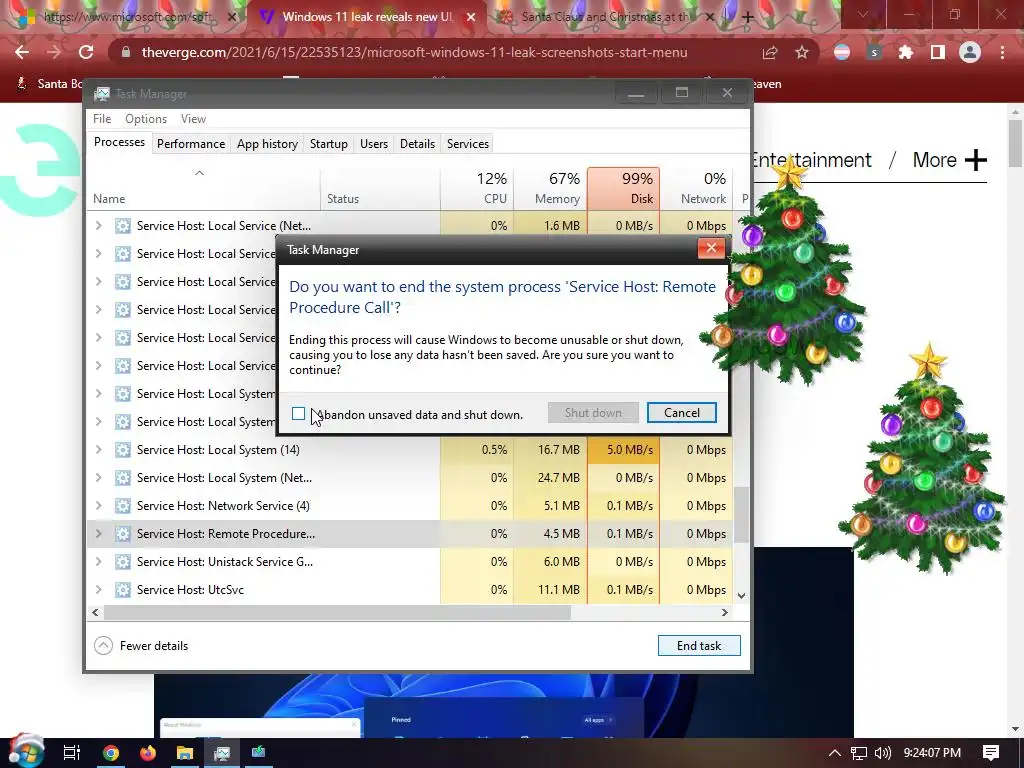Open Google Chrome from the taskbar

pos(111,753)
